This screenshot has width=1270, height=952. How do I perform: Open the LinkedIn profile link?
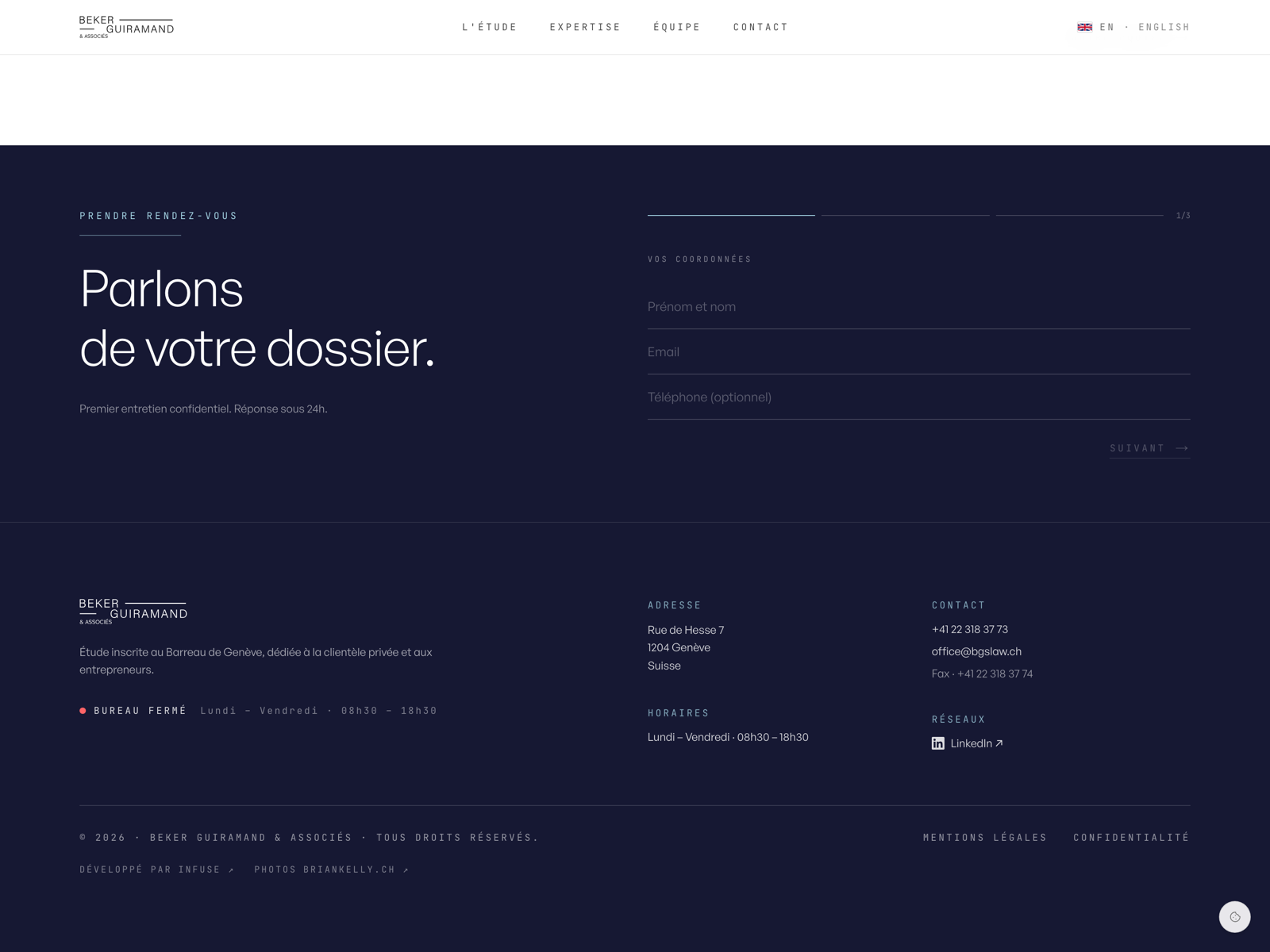click(968, 743)
